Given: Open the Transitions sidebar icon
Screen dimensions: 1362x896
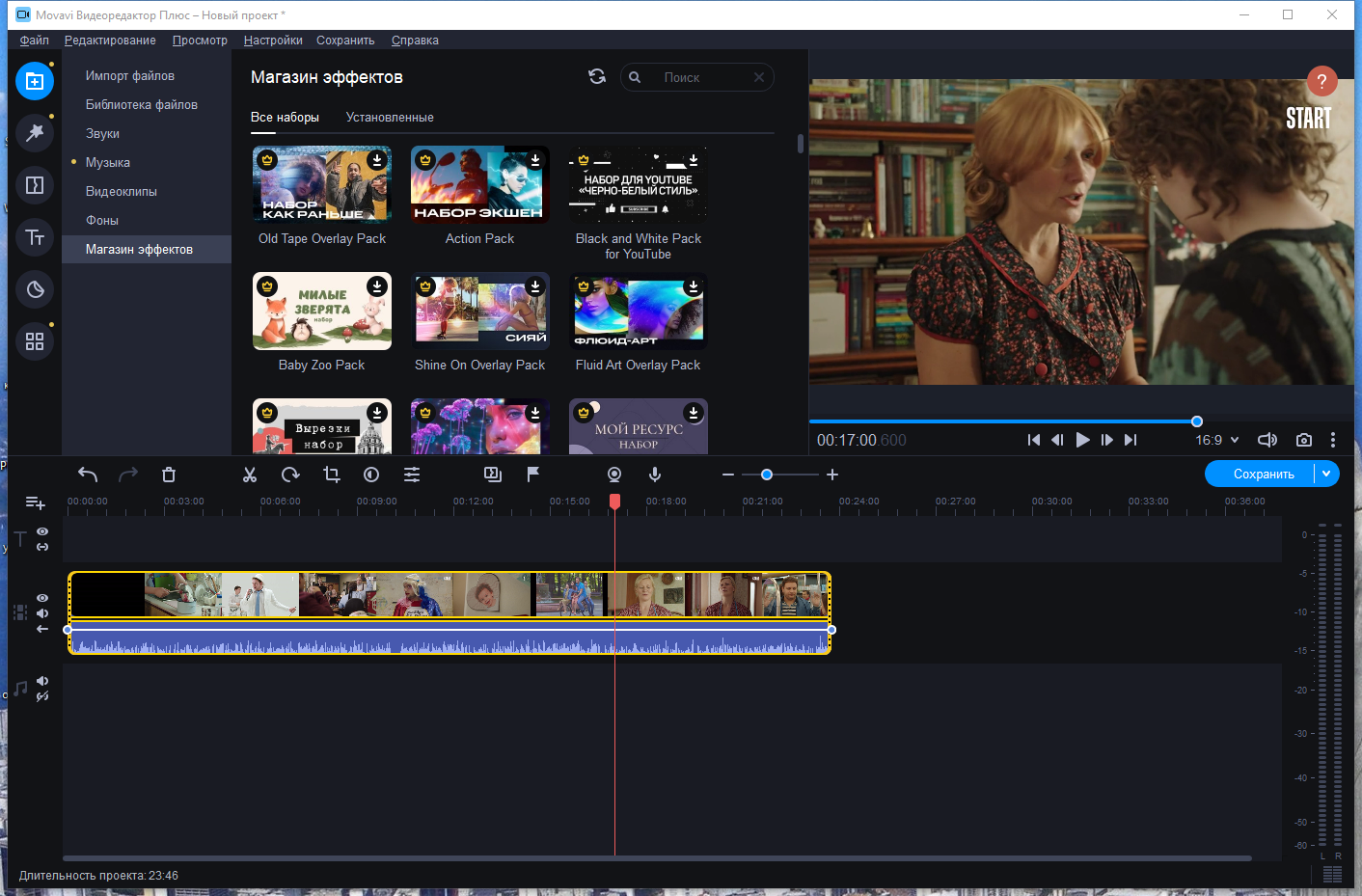Looking at the screenshot, I should [x=35, y=185].
